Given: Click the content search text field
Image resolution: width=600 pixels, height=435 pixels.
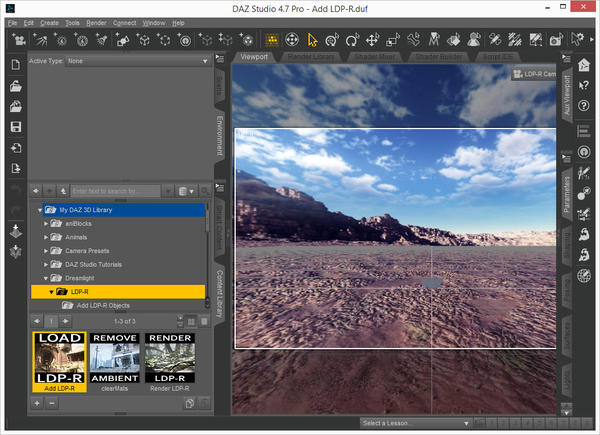Looking at the screenshot, I should [x=115, y=189].
